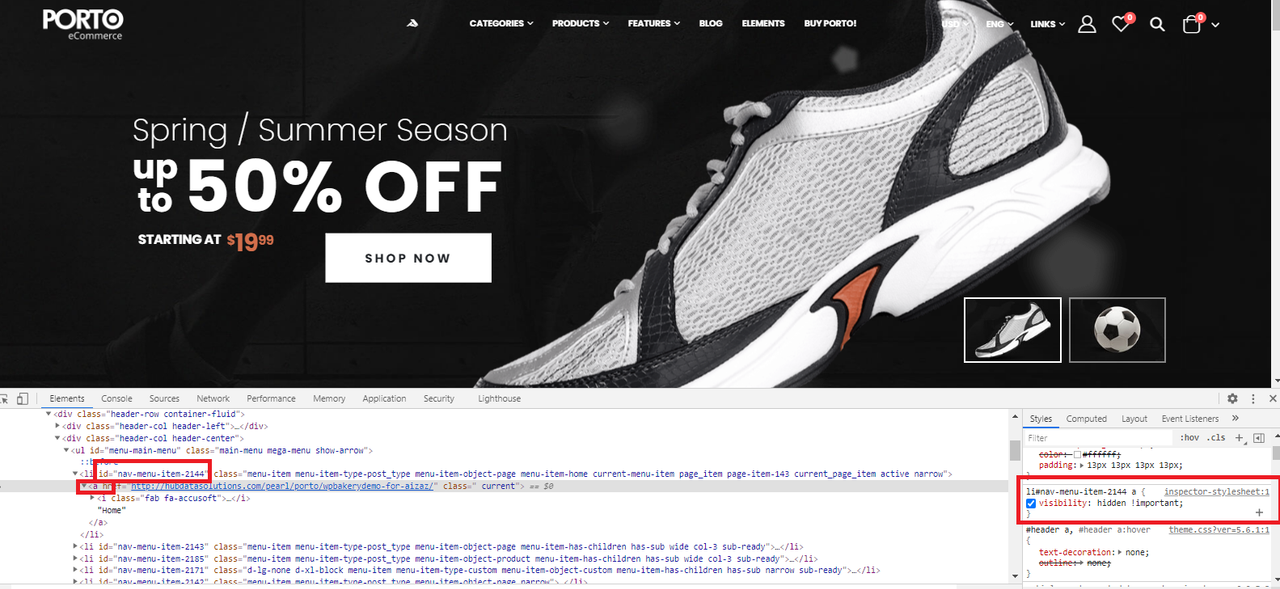Screen dimensions: 1280x589
Task: Open the user account icon in header
Action: [x=1087, y=24]
